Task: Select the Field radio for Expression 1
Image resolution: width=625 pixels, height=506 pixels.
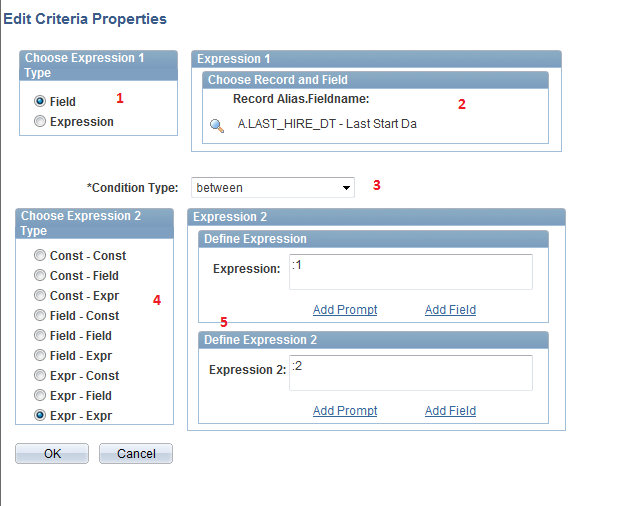Action: tap(40, 101)
